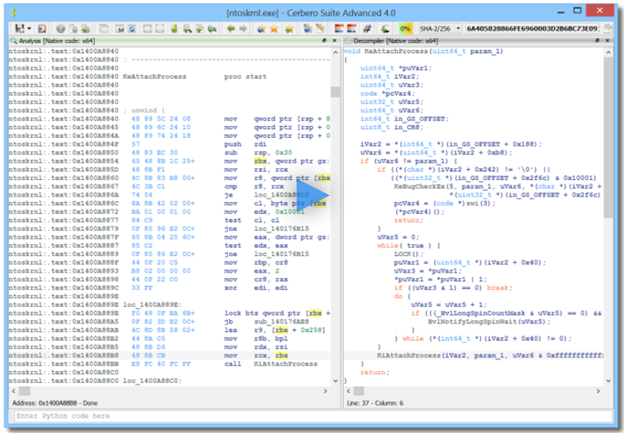Click the pencil edit toolbar icon
Image resolution: width=624 pixels, height=433 pixels.
click(x=320, y=29)
